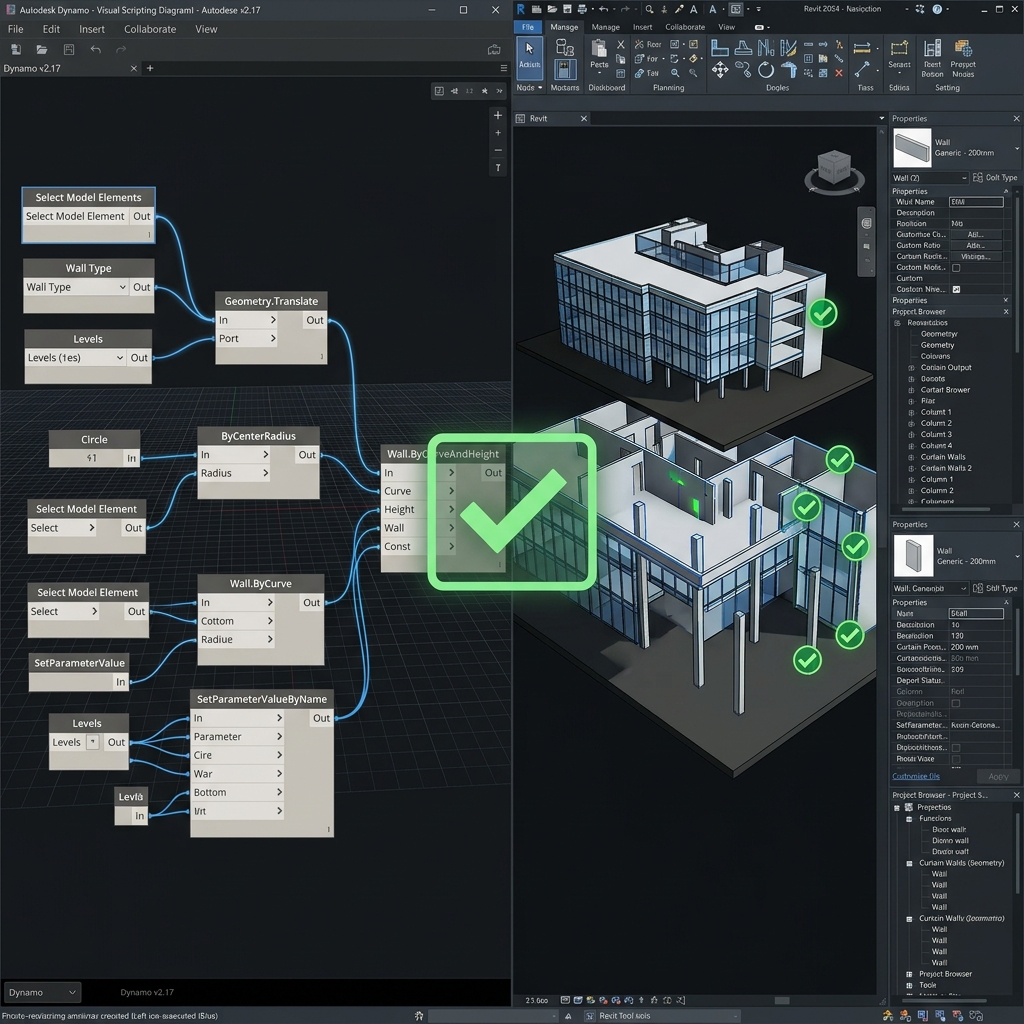Click the horizontal scrollbar under upper Project Browser
1024x1024 pixels.
(x=946, y=509)
